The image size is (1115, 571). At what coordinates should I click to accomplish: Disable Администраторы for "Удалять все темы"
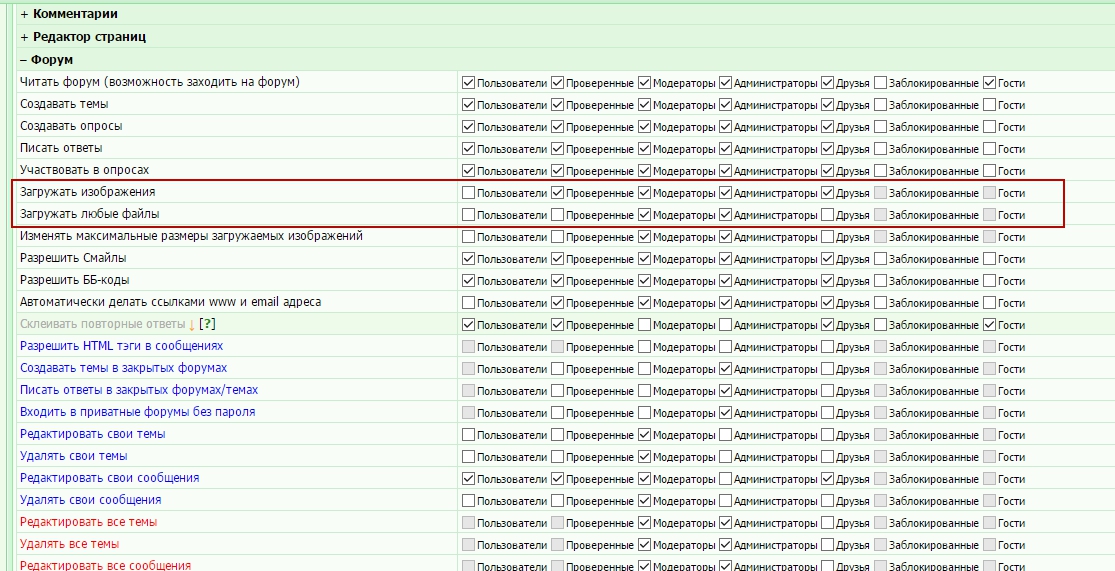click(725, 544)
